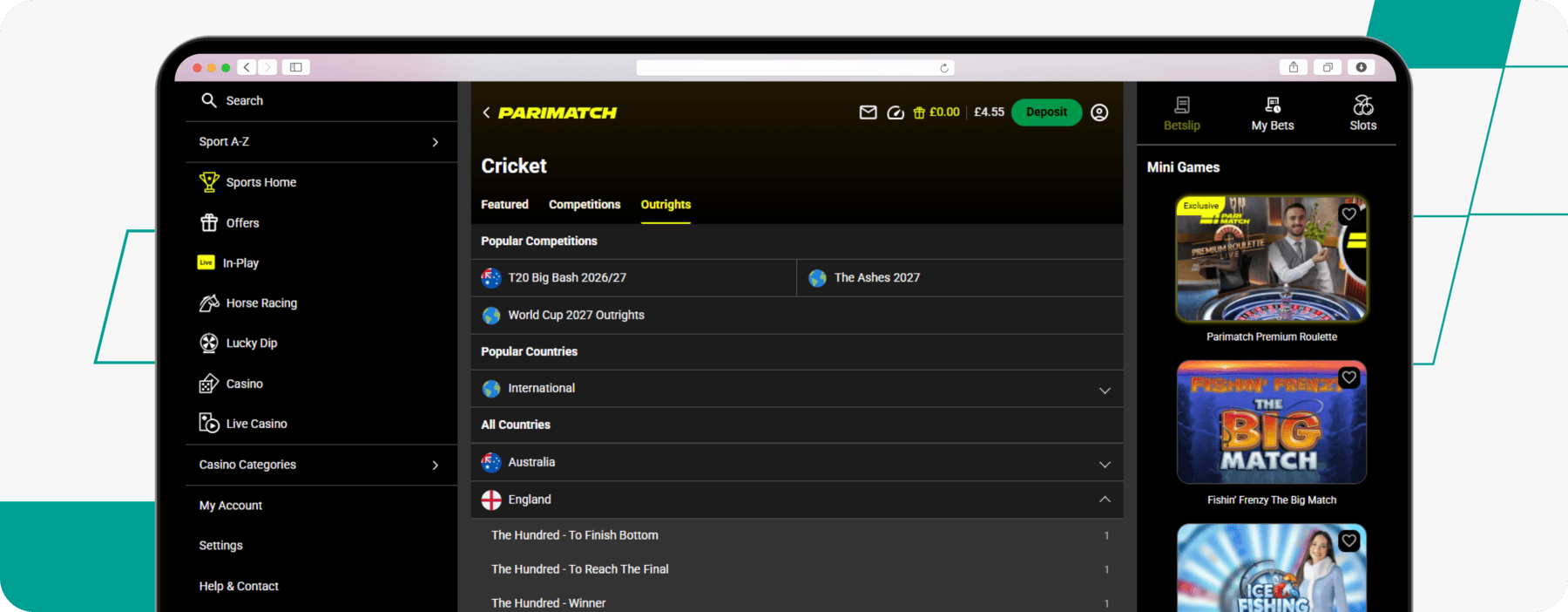Open The Hundred - To Reach The Final

pos(797,569)
